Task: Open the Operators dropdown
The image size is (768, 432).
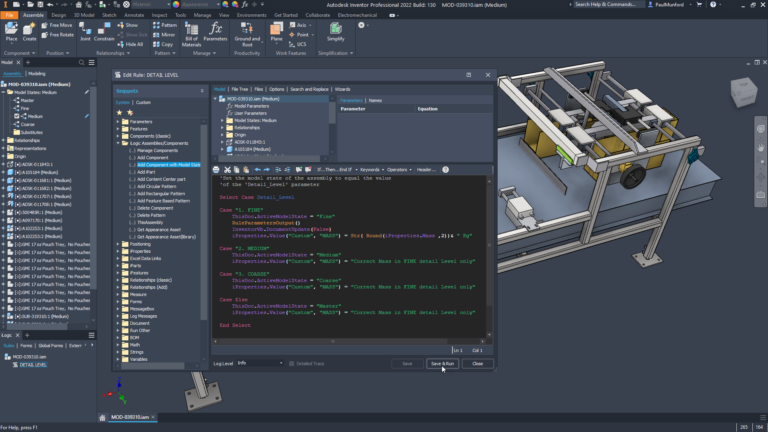Action: (x=399, y=169)
